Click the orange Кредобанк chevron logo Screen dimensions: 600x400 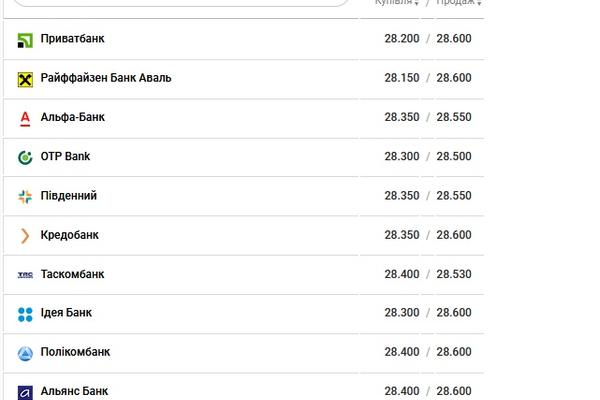tap(25, 236)
